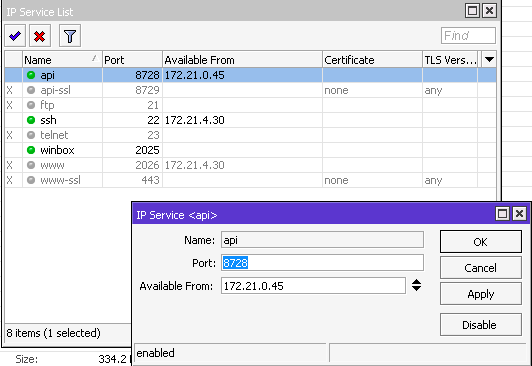Select the api-ssl service row
The image size is (532, 366).
250,90
